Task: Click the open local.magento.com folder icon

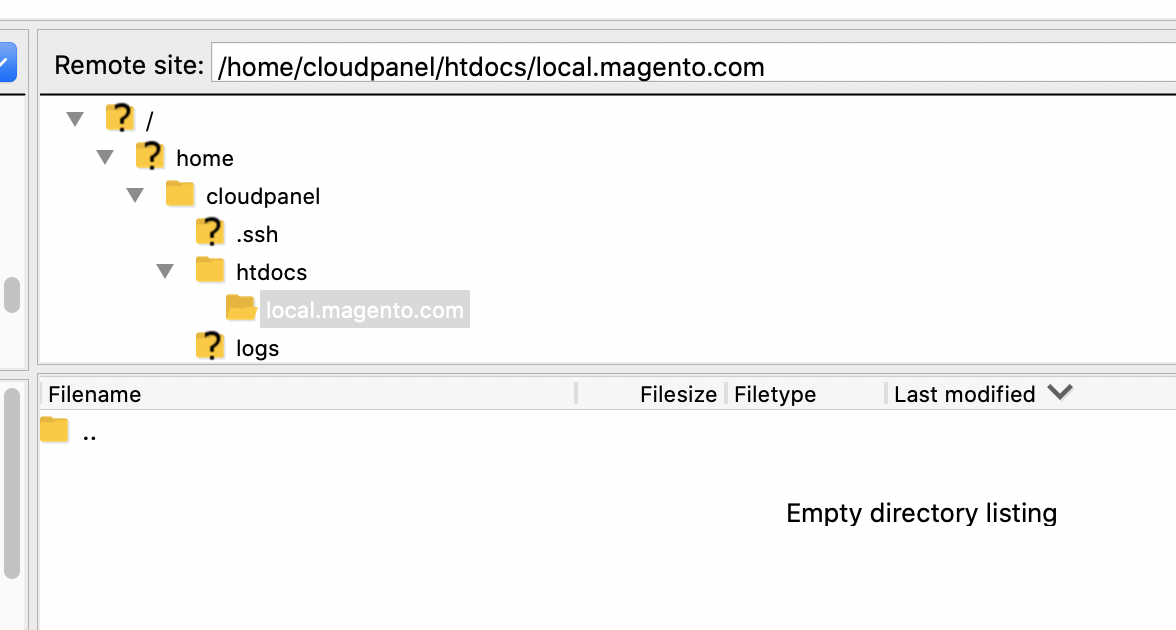Action: [241, 308]
